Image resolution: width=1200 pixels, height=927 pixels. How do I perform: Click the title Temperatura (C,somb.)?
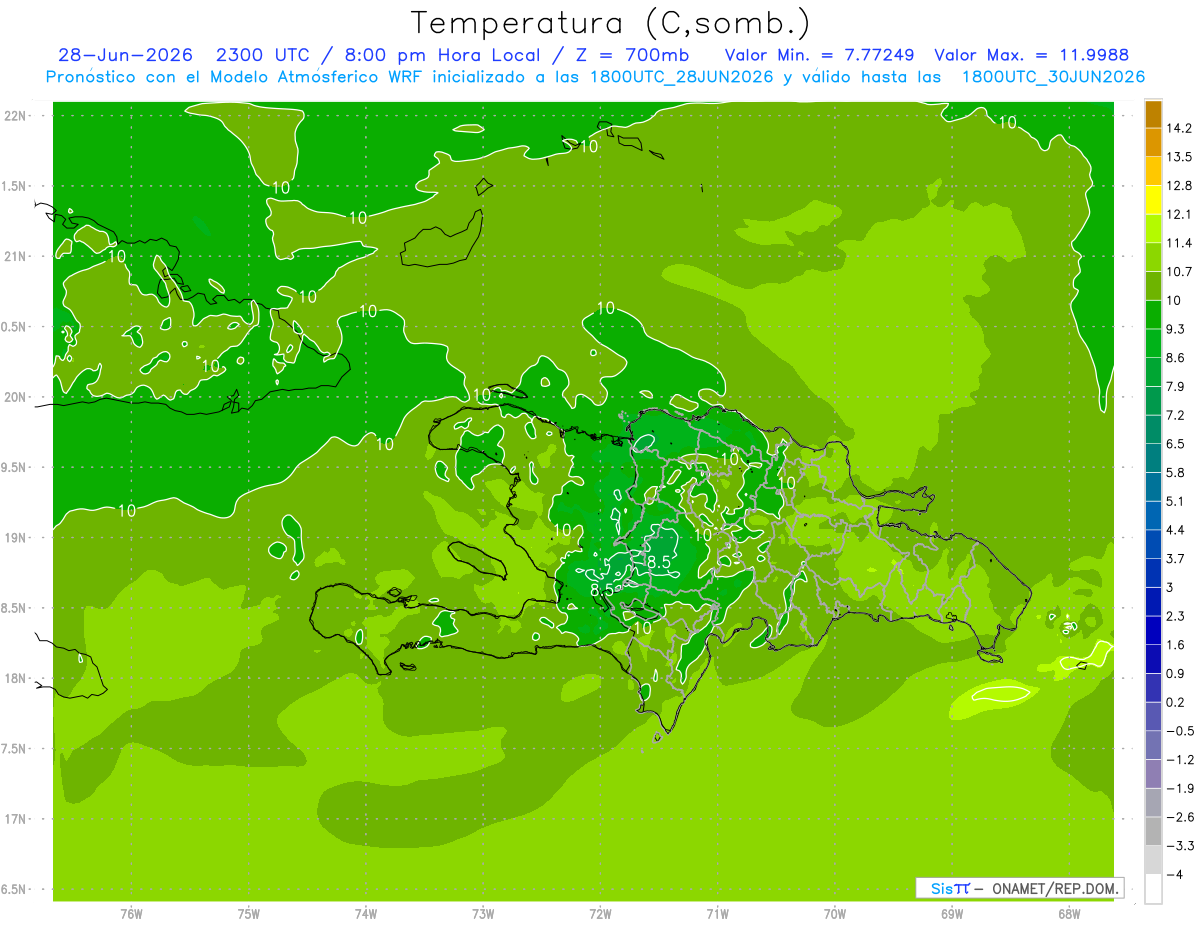point(610,23)
